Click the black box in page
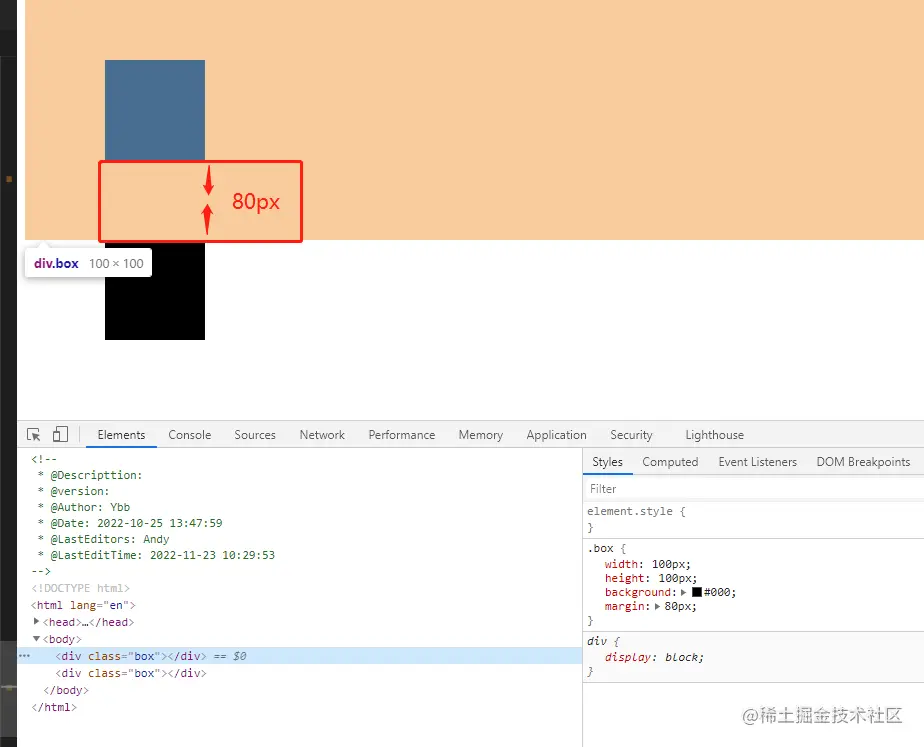The image size is (924, 747). [155, 290]
